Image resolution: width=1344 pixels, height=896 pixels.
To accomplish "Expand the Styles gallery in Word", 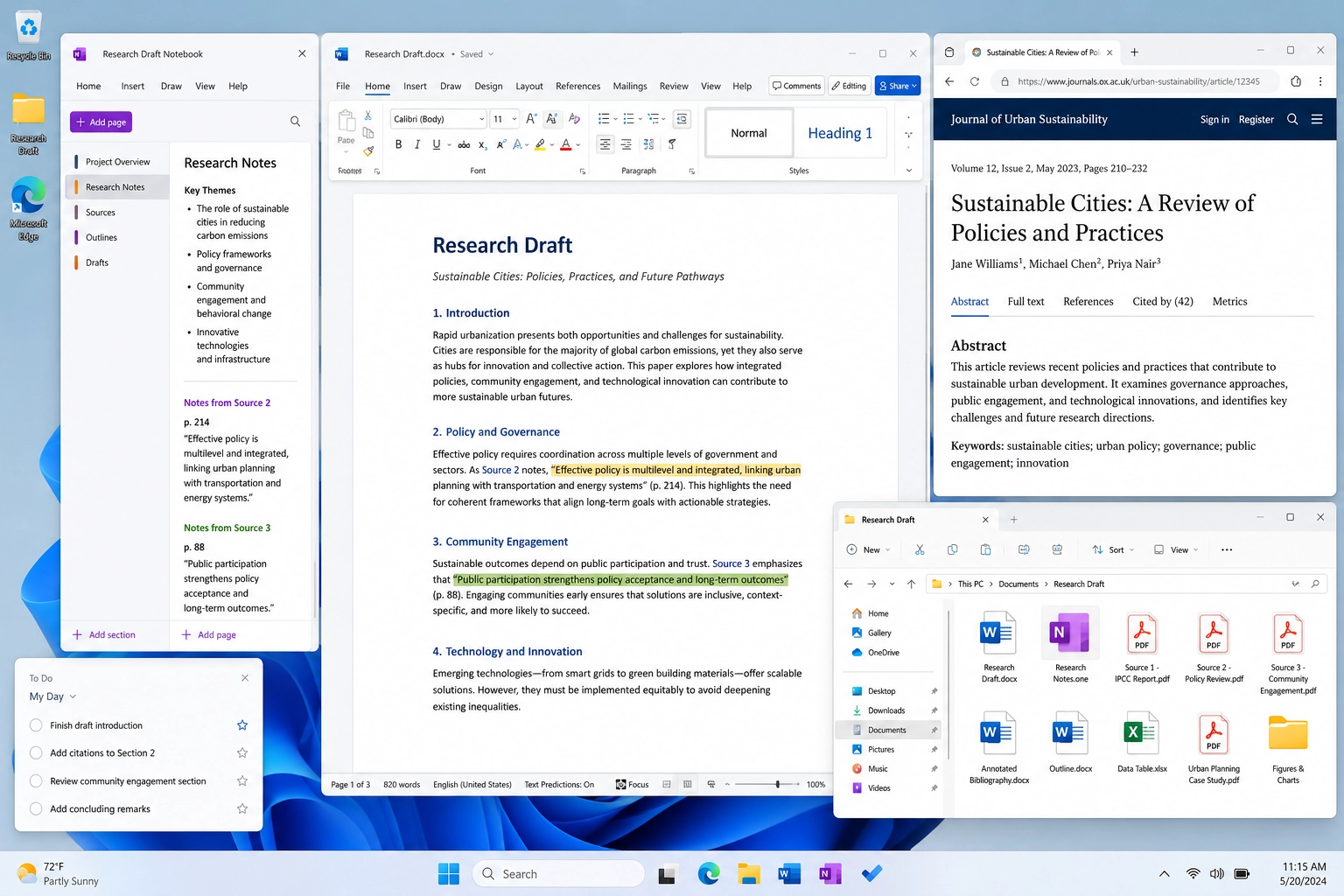I will coord(908,171).
